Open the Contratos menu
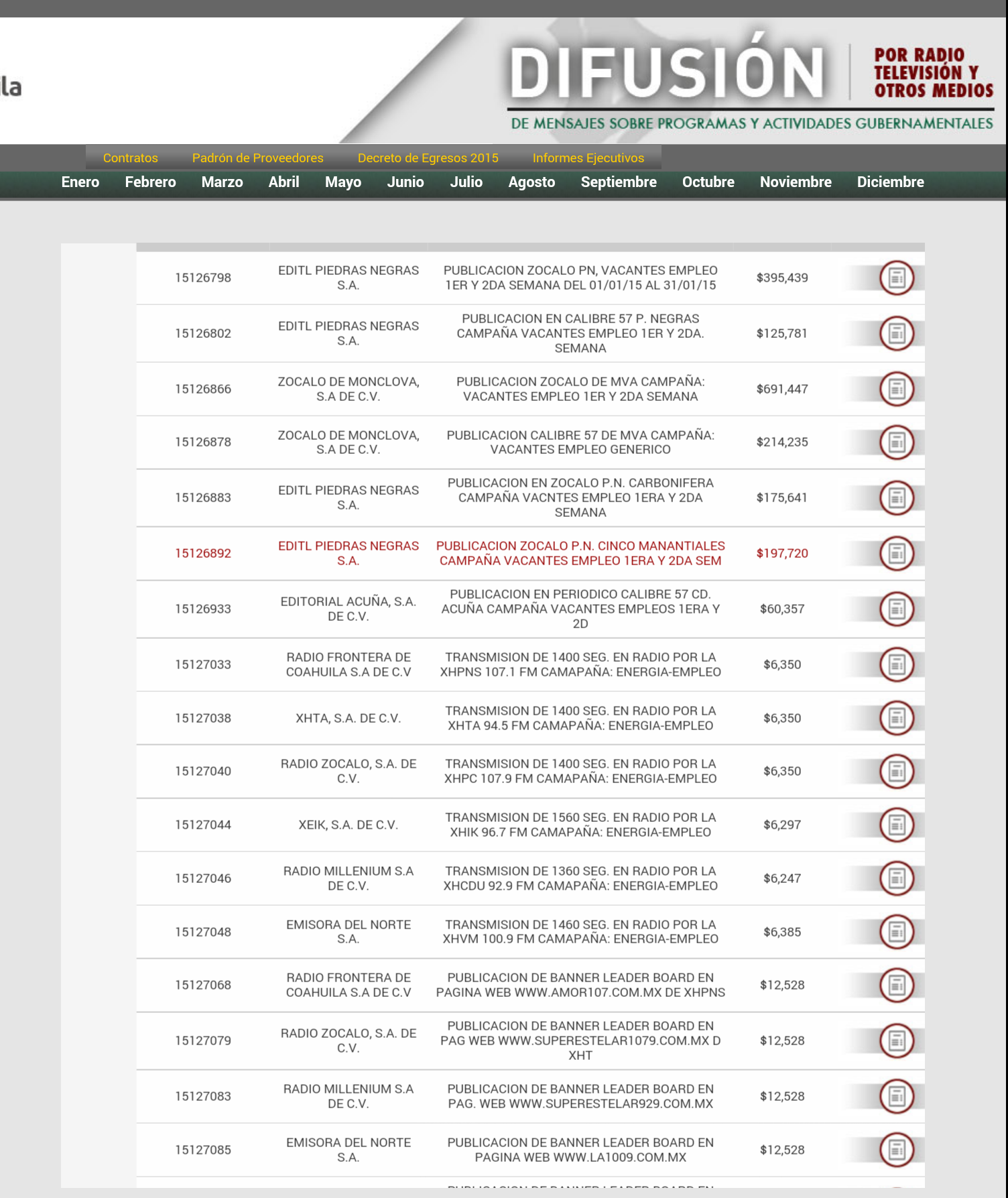The image size is (1008, 1198). coord(130,158)
